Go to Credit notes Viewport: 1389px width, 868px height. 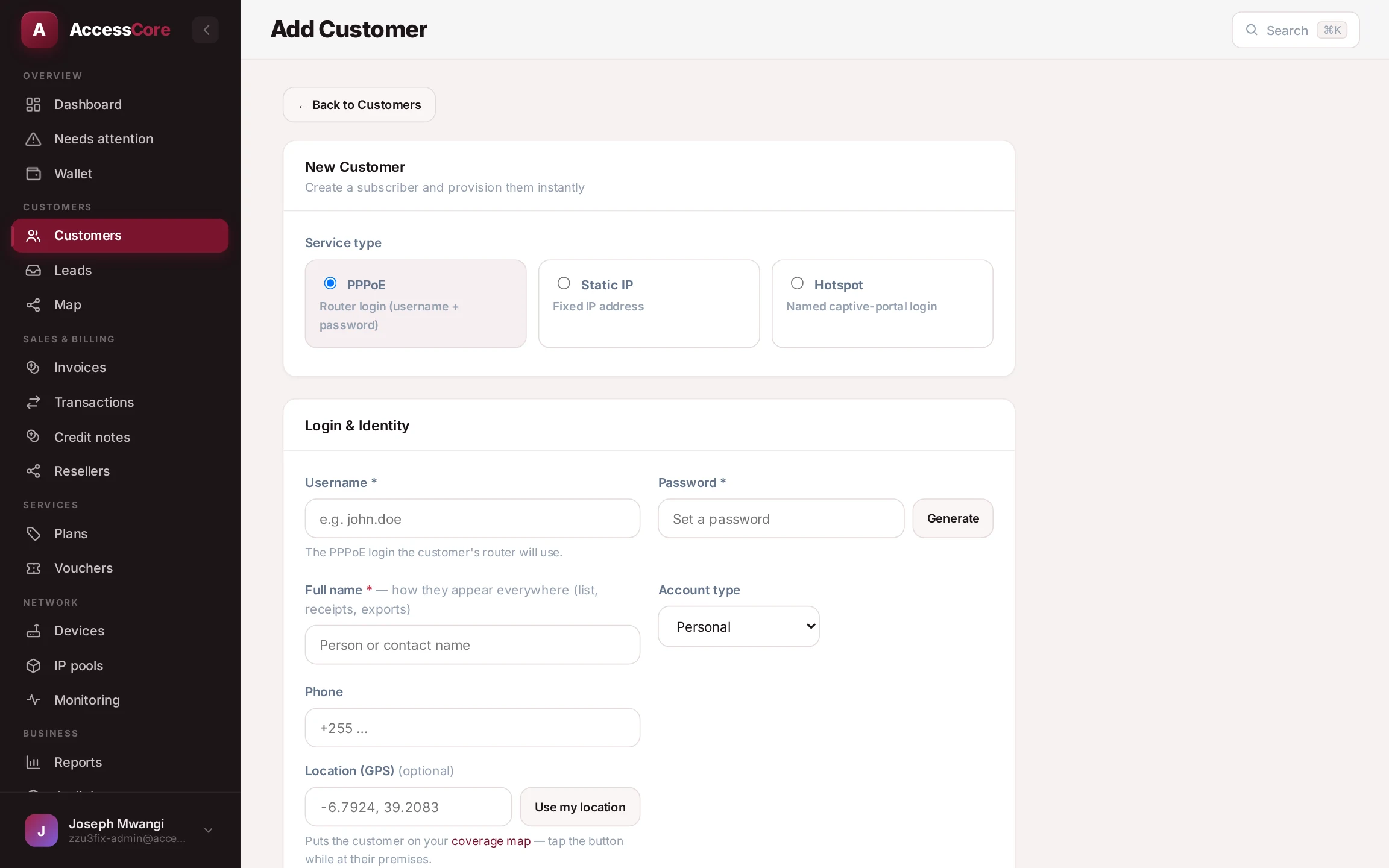coord(120,436)
